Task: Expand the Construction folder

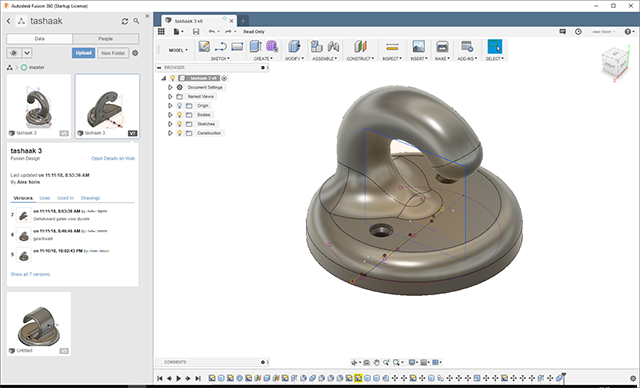Action: [x=170, y=133]
